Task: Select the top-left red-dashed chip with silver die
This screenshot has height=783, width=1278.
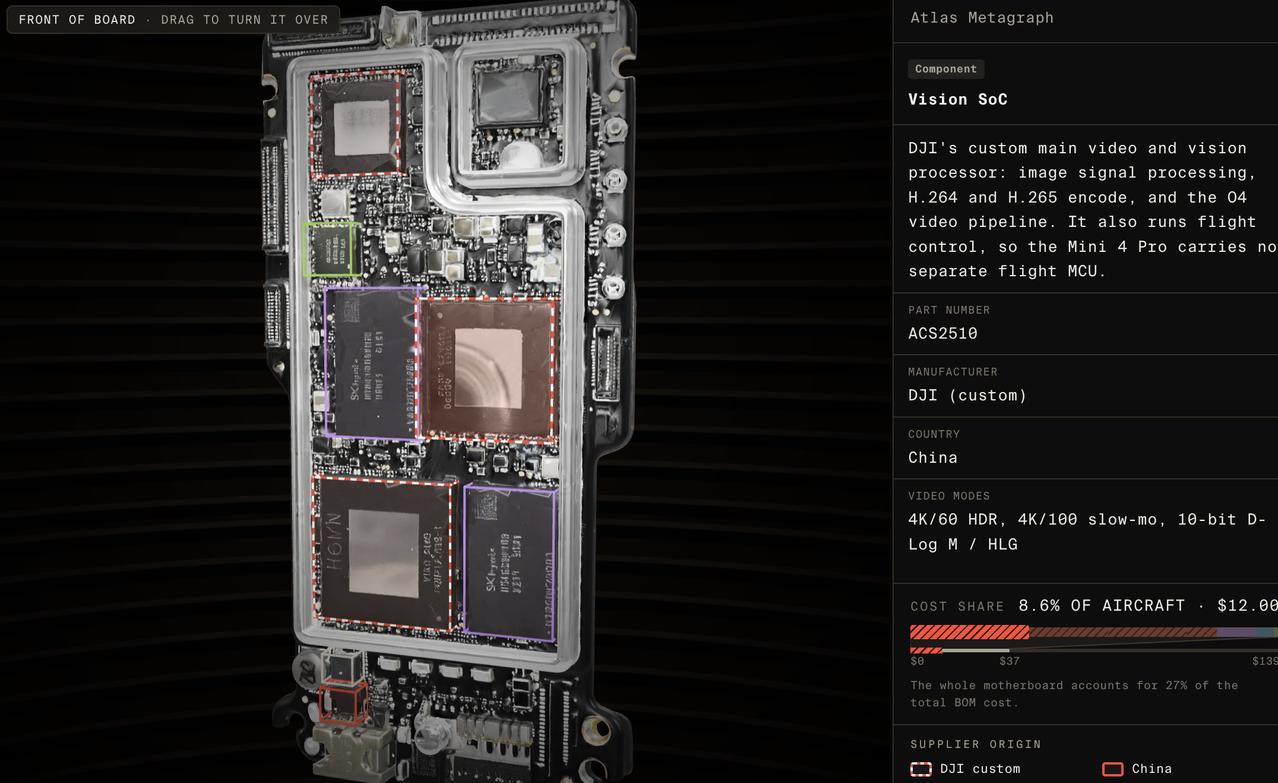Action: pyautogui.click(x=358, y=125)
